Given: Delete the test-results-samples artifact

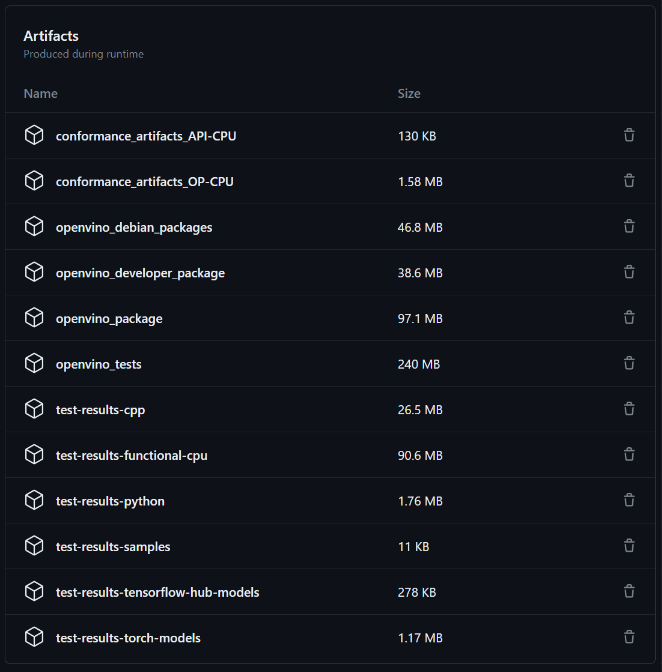Looking at the screenshot, I should (629, 546).
